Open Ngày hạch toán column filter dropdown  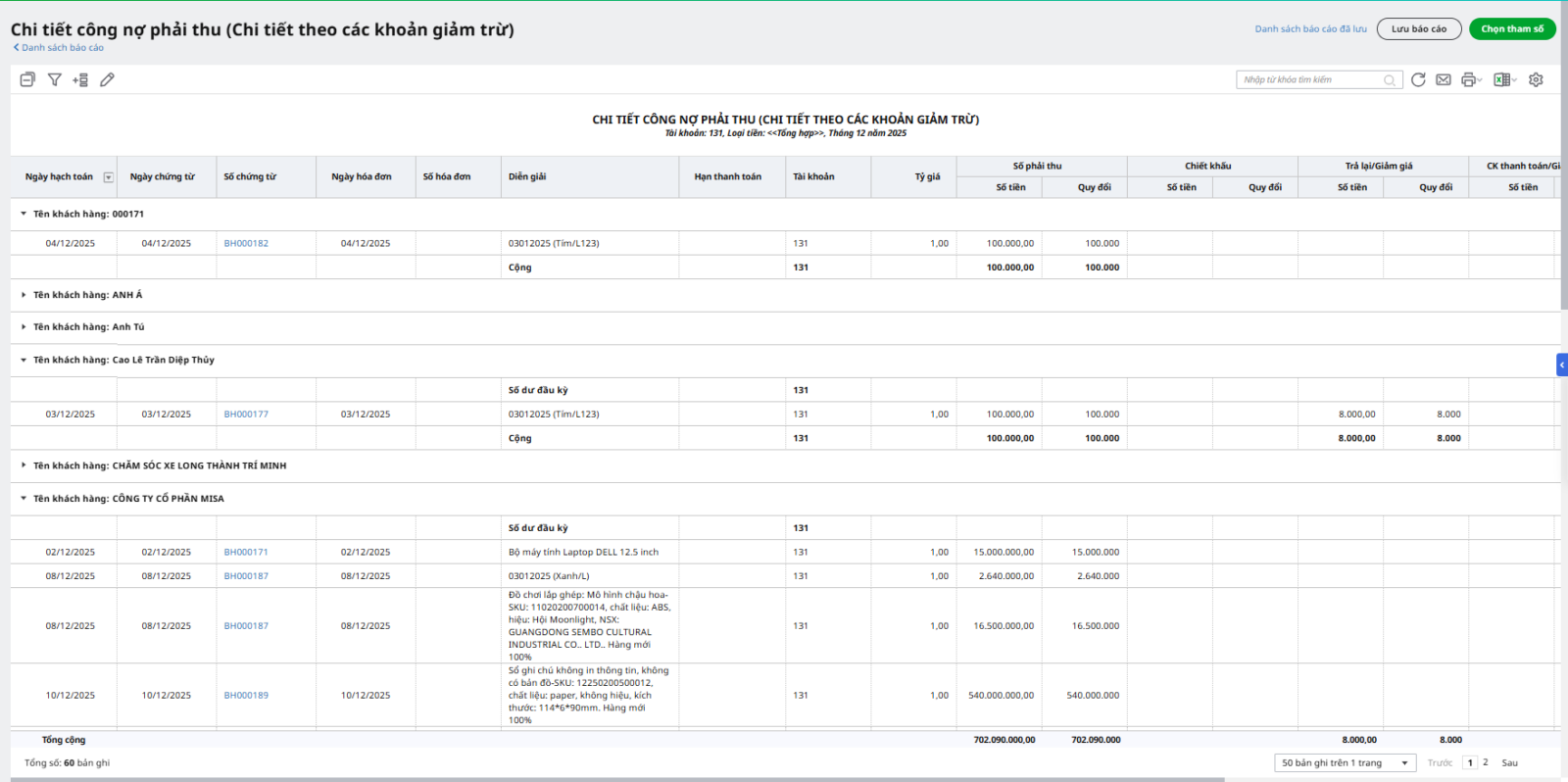pyautogui.click(x=109, y=177)
